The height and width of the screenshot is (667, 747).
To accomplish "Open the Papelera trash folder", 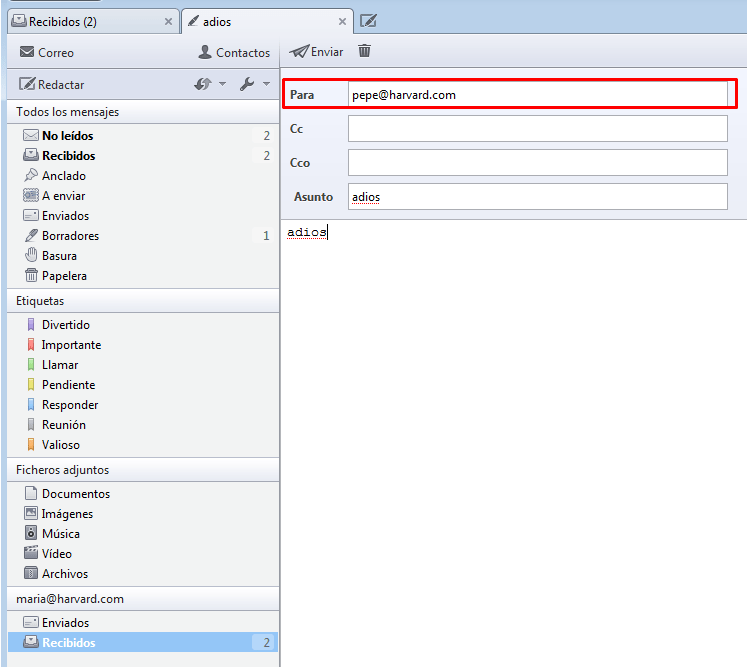I will 64,276.
